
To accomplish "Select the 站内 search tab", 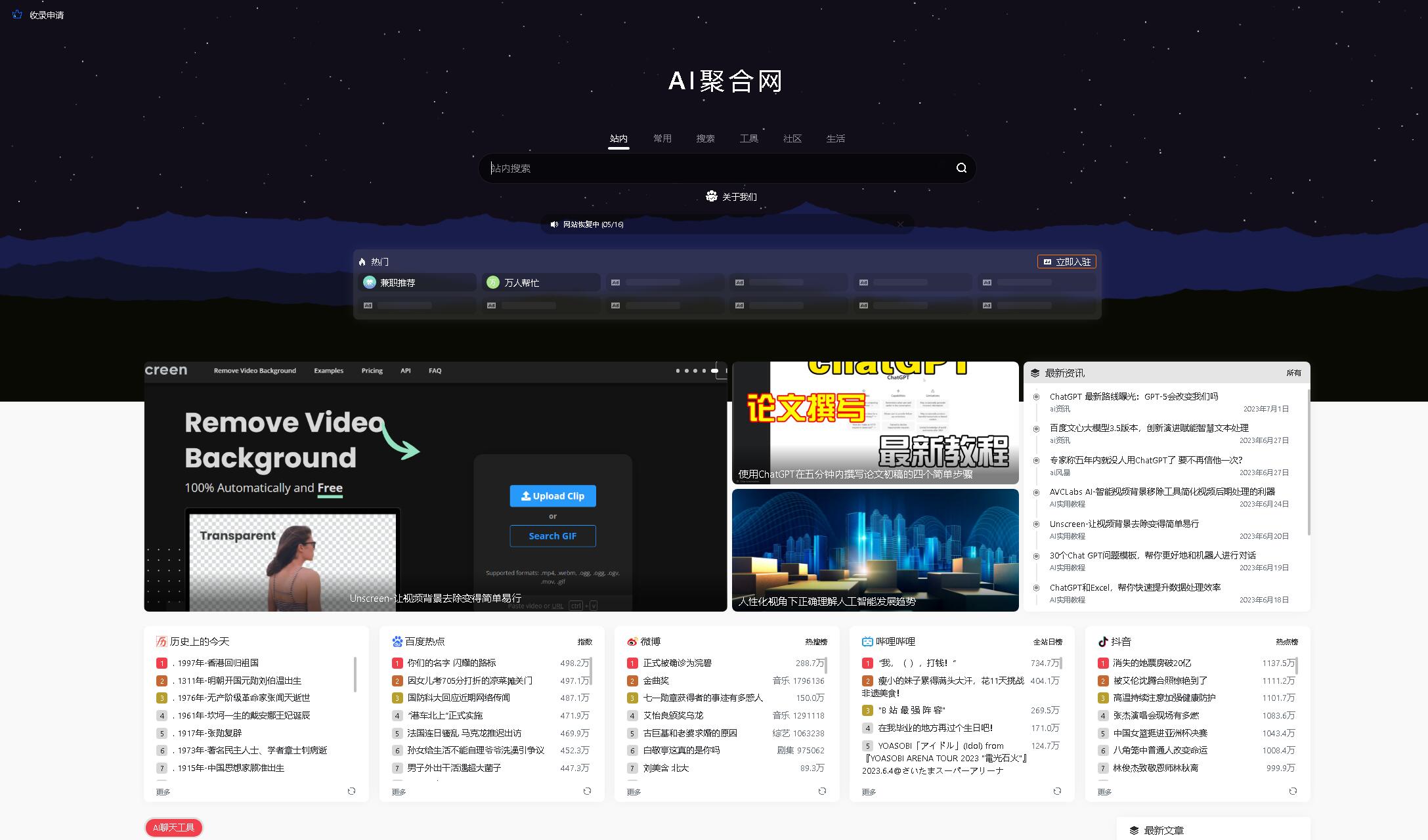I will 618,138.
